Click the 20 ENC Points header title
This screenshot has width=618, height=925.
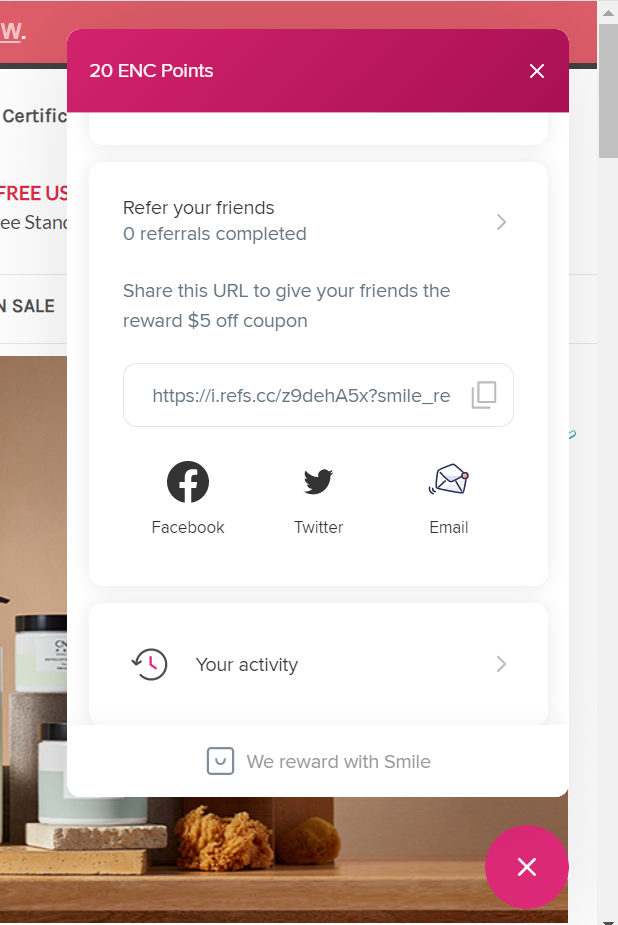pyautogui.click(x=151, y=71)
